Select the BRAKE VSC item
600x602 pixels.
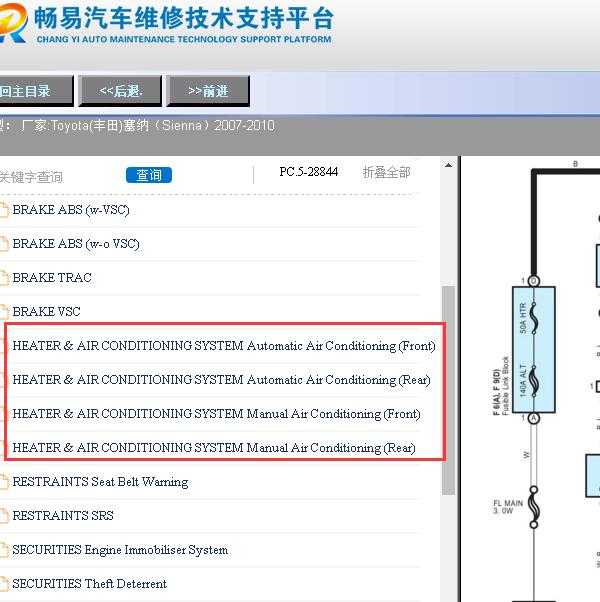tap(46, 311)
